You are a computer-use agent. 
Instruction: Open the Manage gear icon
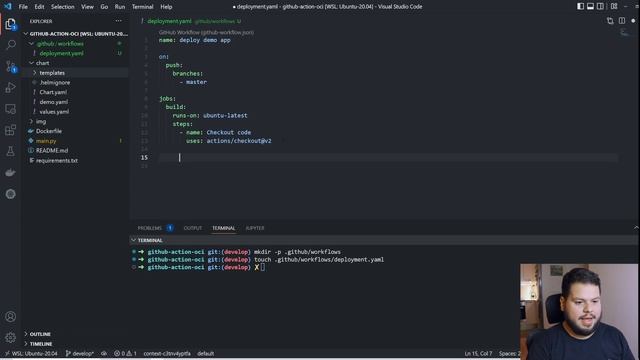(x=11, y=338)
